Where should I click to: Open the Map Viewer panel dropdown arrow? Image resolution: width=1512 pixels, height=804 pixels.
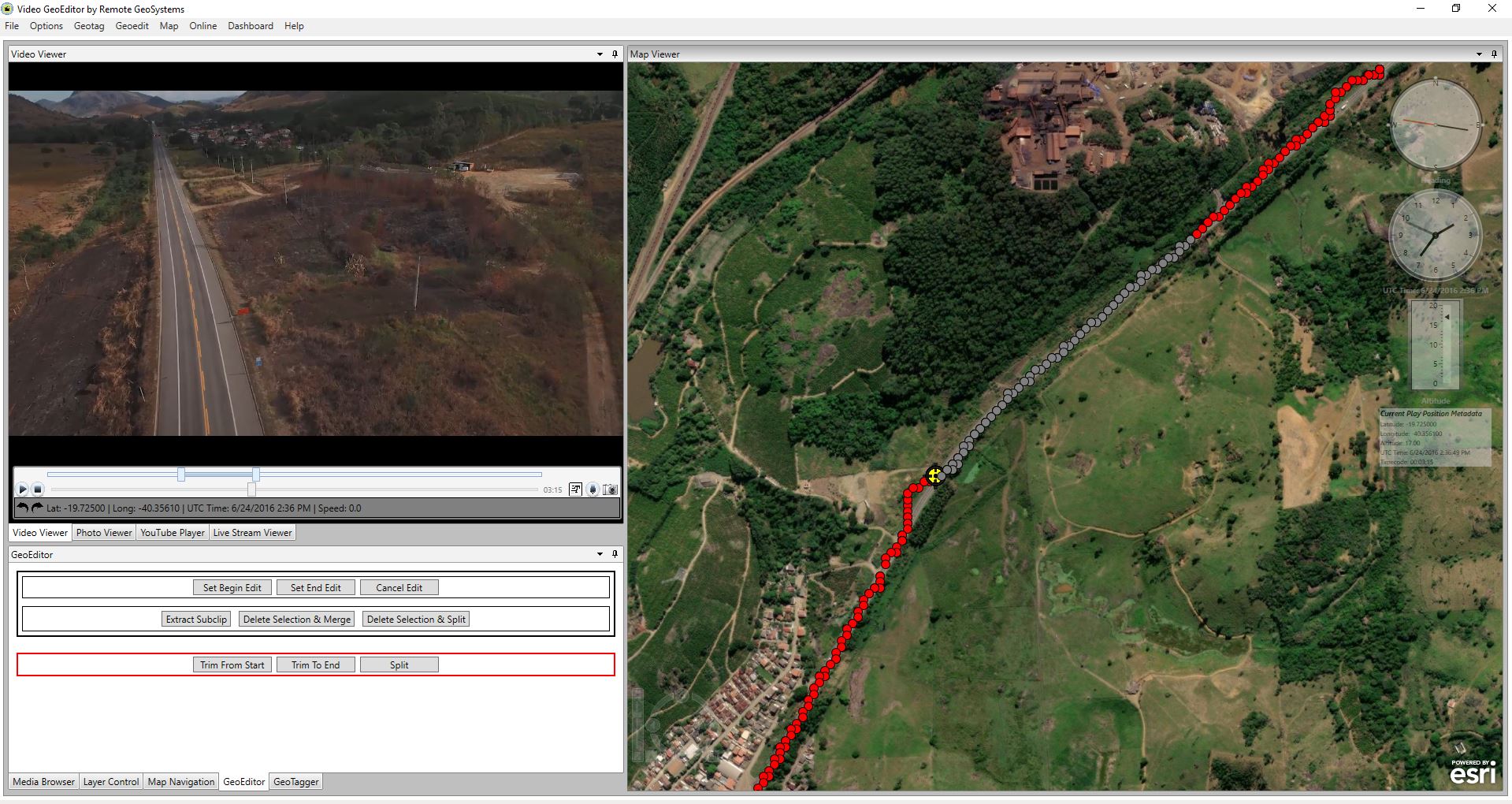pyautogui.click(x=1479, y=54)
